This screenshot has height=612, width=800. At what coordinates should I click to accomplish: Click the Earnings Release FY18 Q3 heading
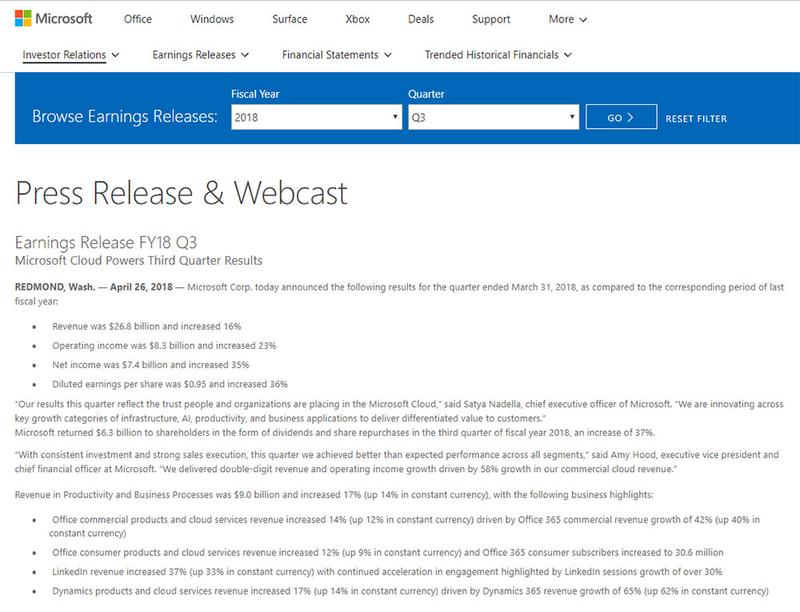pos(106,242)
